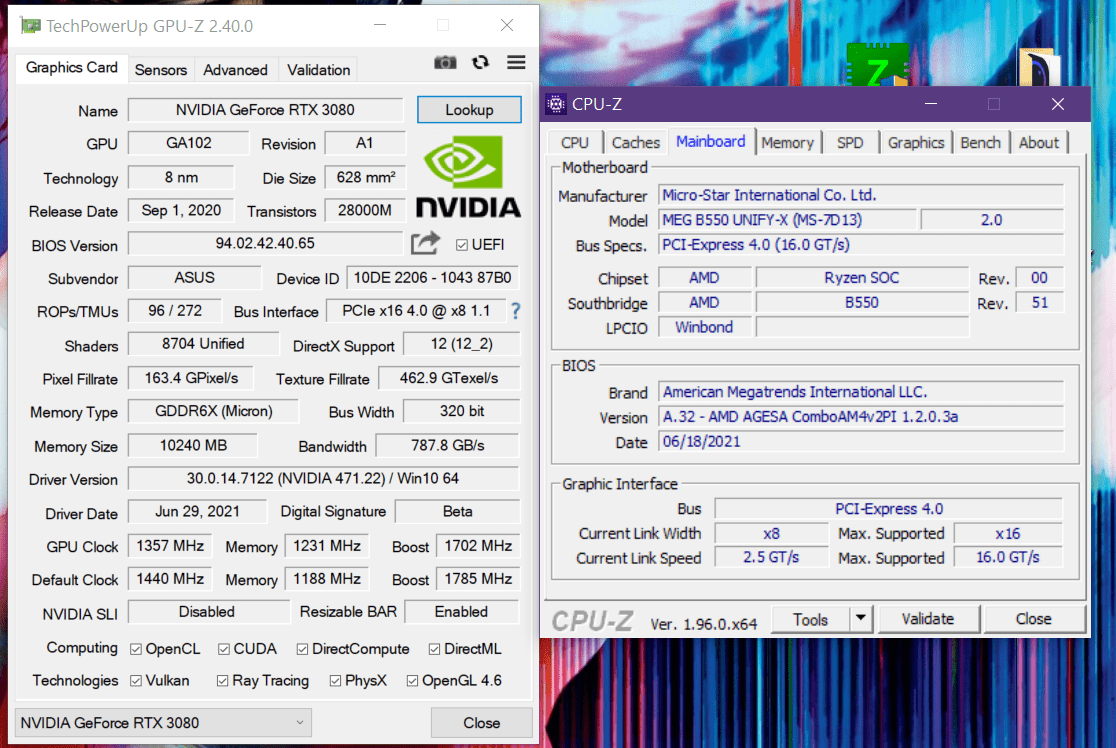This screenshot has height=748, width=1116.
Task: Click BIOS date 06/18/2021 in CPU-Z
Action: pos(701,441)
